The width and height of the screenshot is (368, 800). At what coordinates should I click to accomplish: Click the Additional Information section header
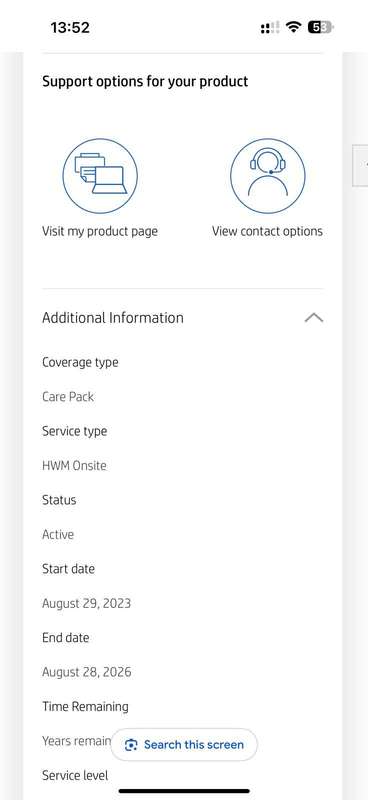coord(183,318)
